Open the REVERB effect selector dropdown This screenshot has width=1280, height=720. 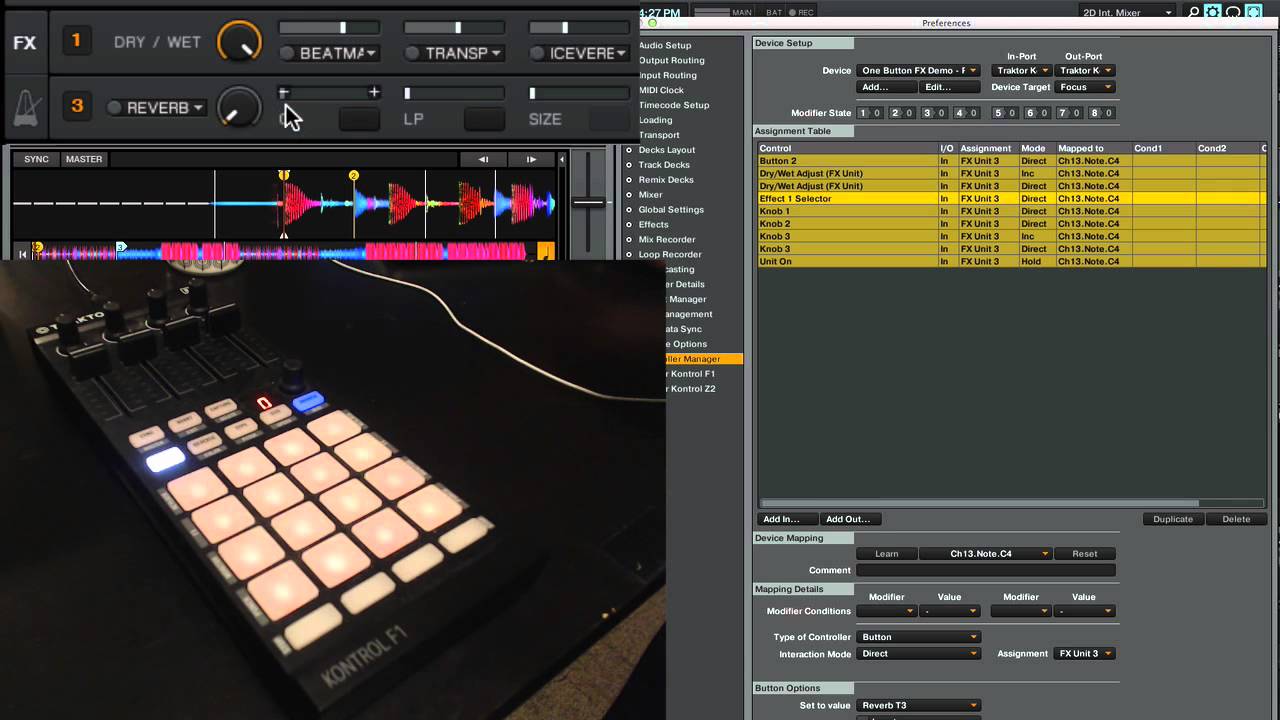pyautogui.click(x=165, y=107)
